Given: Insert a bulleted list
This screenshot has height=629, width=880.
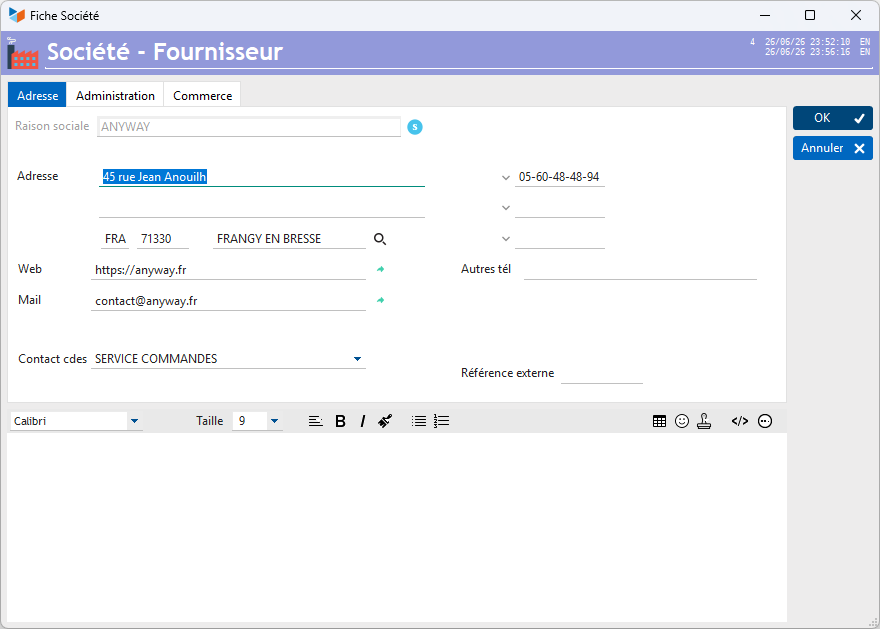Looking at the screenshot, I should tap(419, 421).
